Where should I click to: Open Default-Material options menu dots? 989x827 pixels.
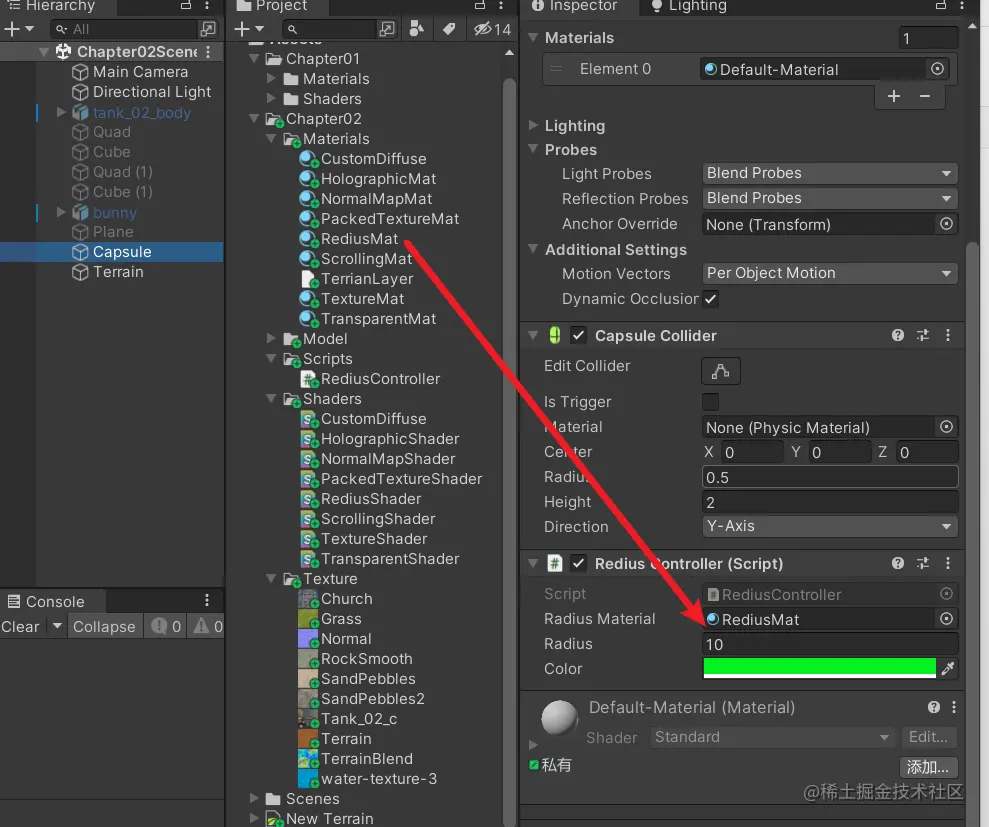954,707
